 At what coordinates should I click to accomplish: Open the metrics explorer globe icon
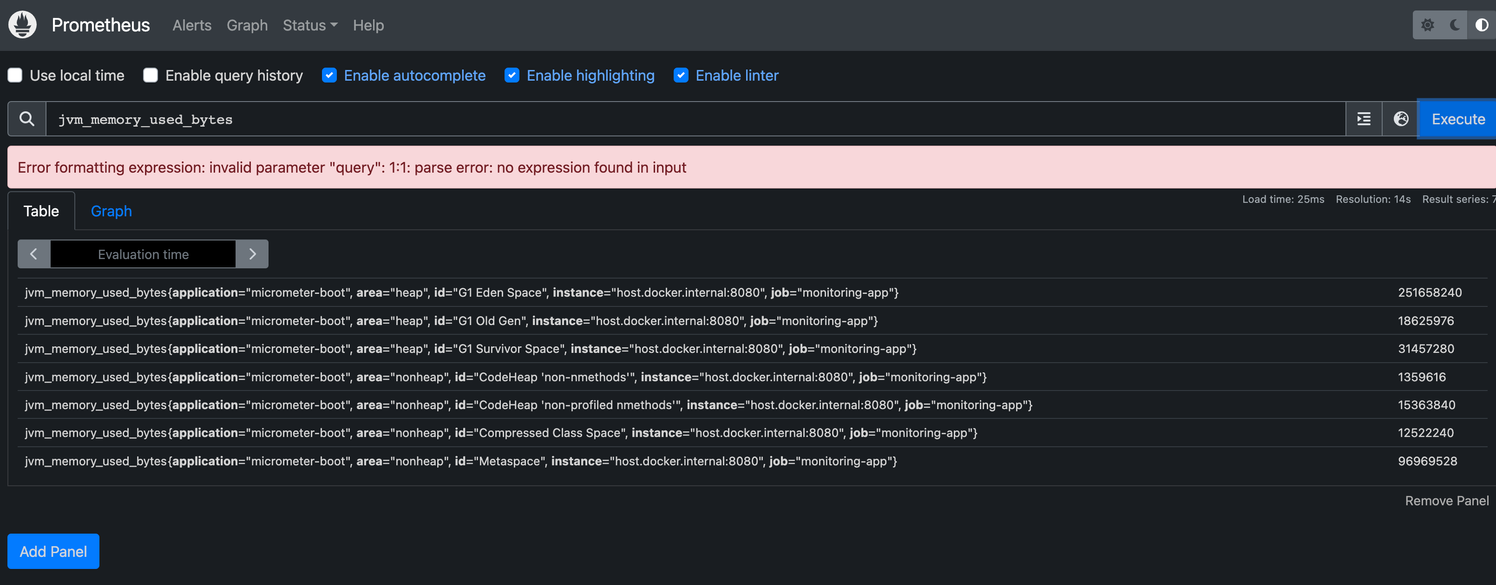pyautogui.click(x=1401, y=118)
